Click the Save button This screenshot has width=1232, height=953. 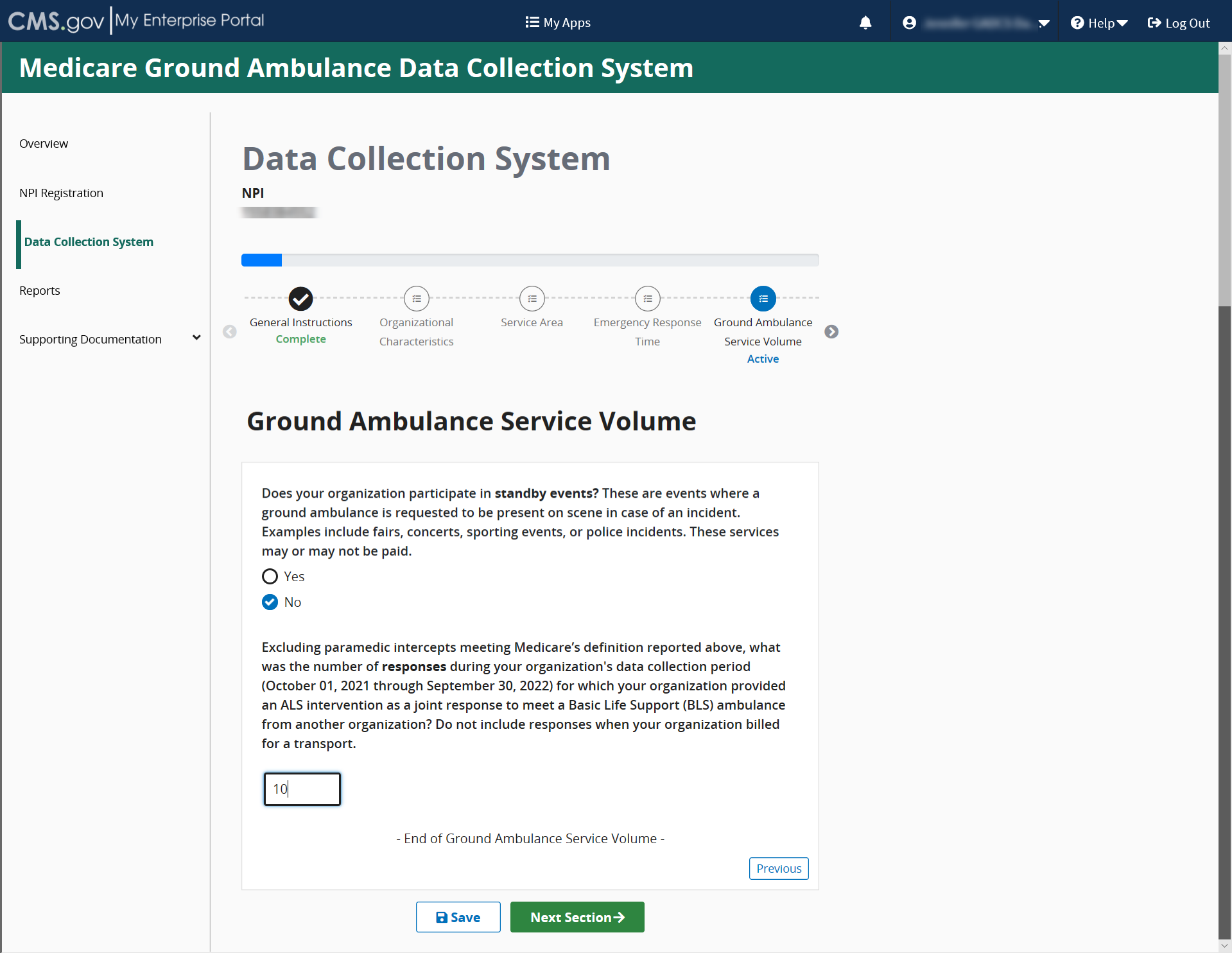pos(458,917)
